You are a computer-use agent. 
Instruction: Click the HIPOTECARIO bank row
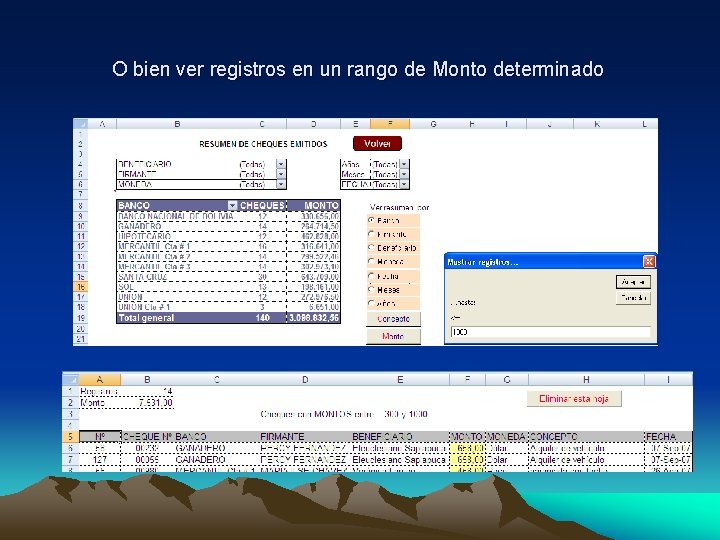tap(228, 236)
